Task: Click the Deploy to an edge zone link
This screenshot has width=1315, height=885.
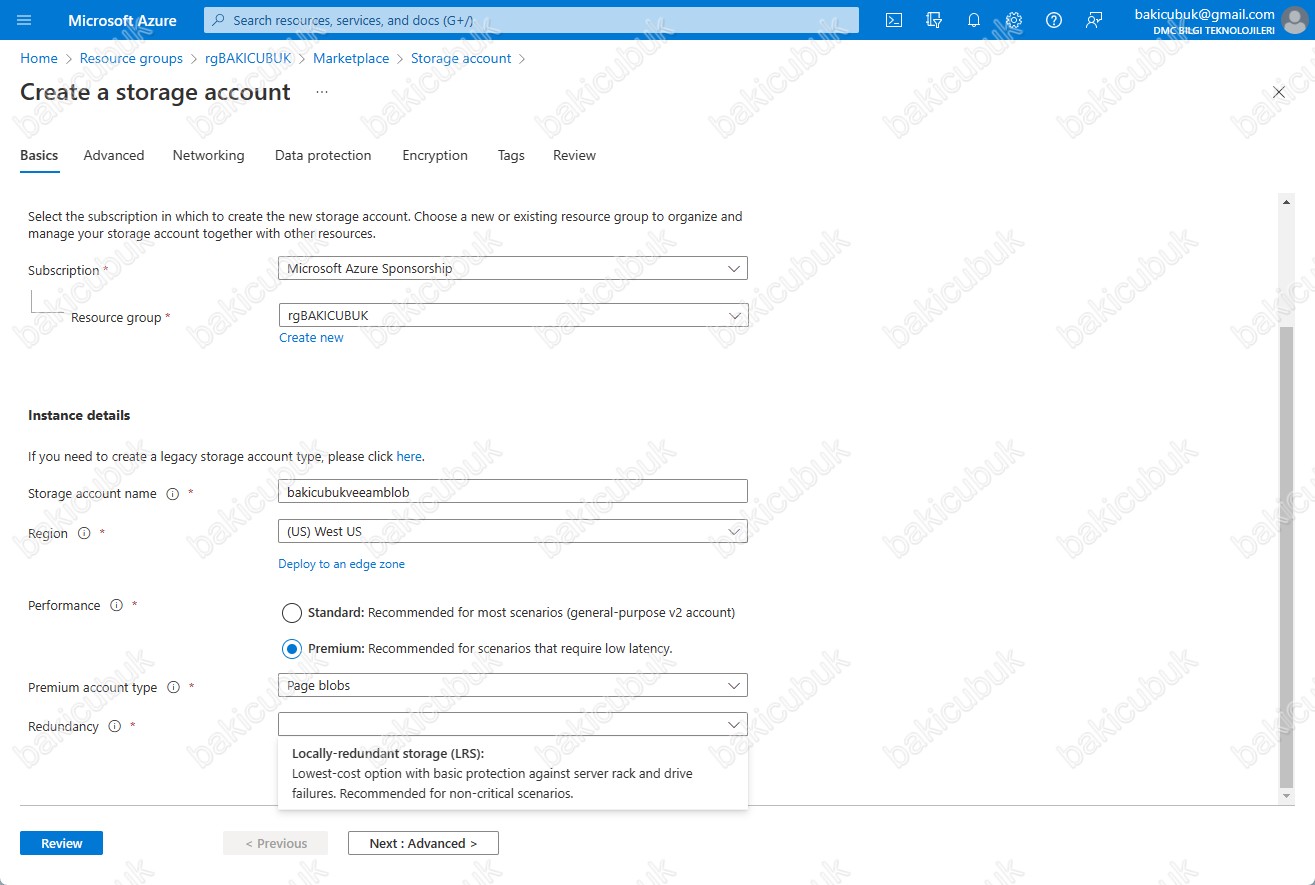Action: (x=341, y=564)
